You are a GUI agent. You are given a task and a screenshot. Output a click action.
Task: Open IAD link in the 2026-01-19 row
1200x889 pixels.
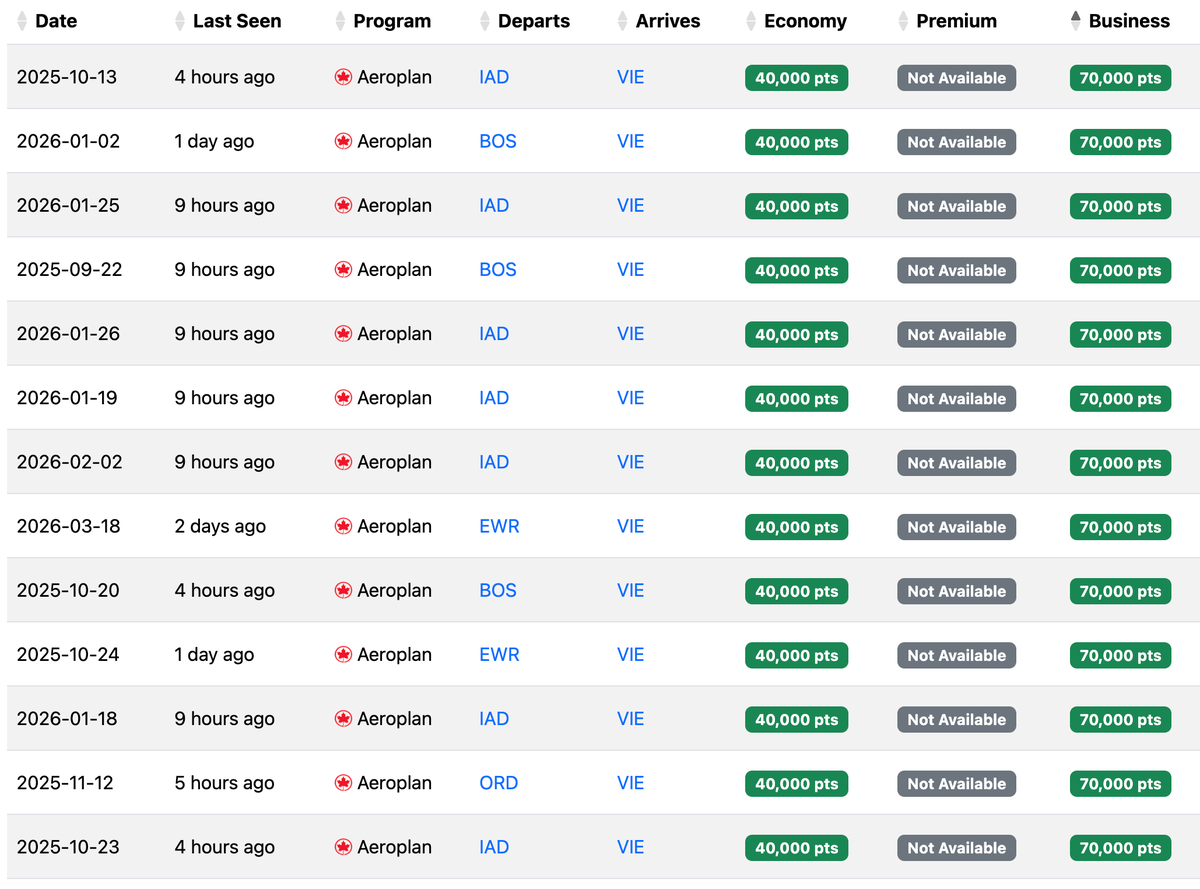pyautogui.click(x=494, y=398)
